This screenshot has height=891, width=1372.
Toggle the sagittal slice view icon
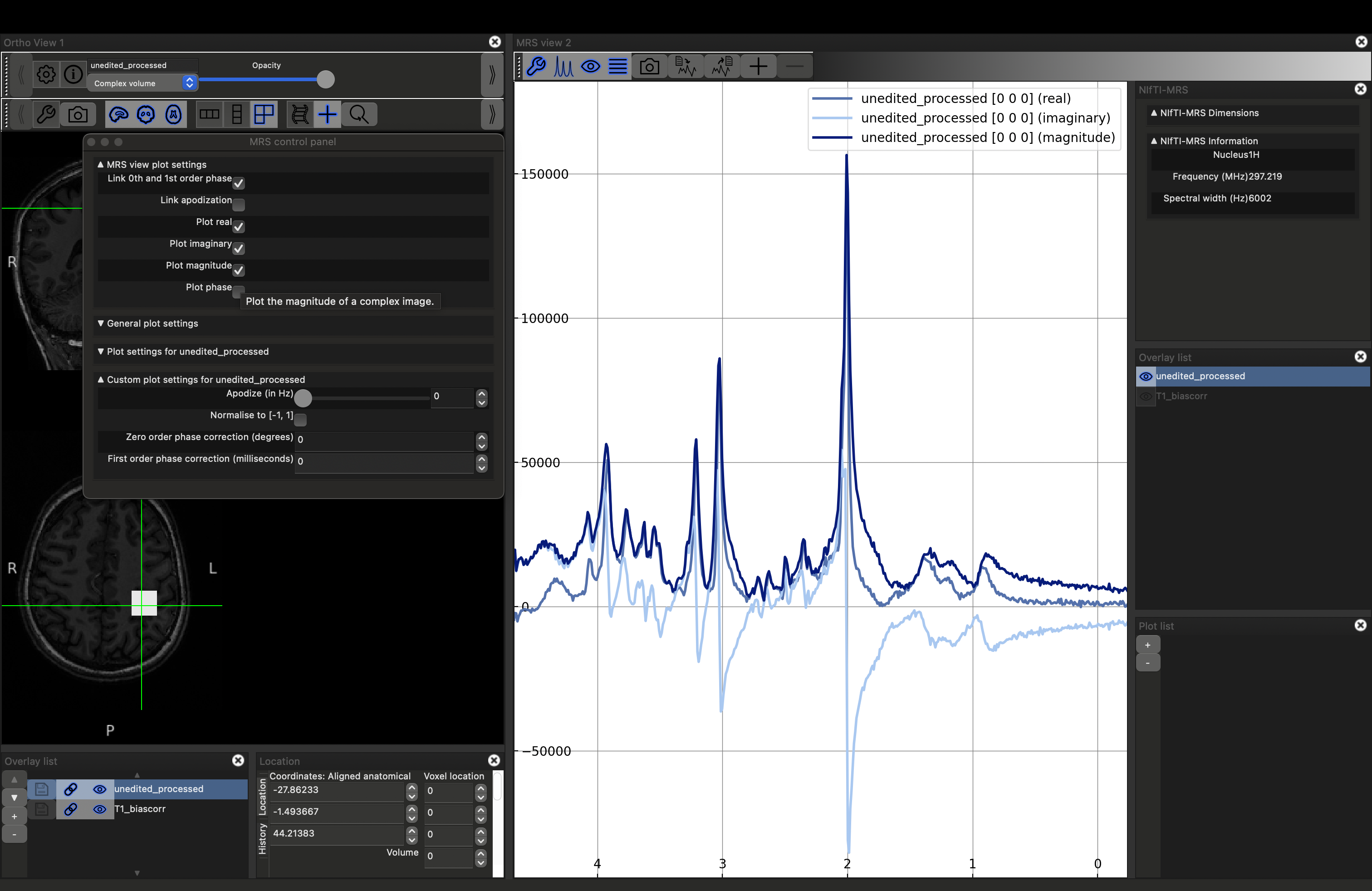(118, 115)
